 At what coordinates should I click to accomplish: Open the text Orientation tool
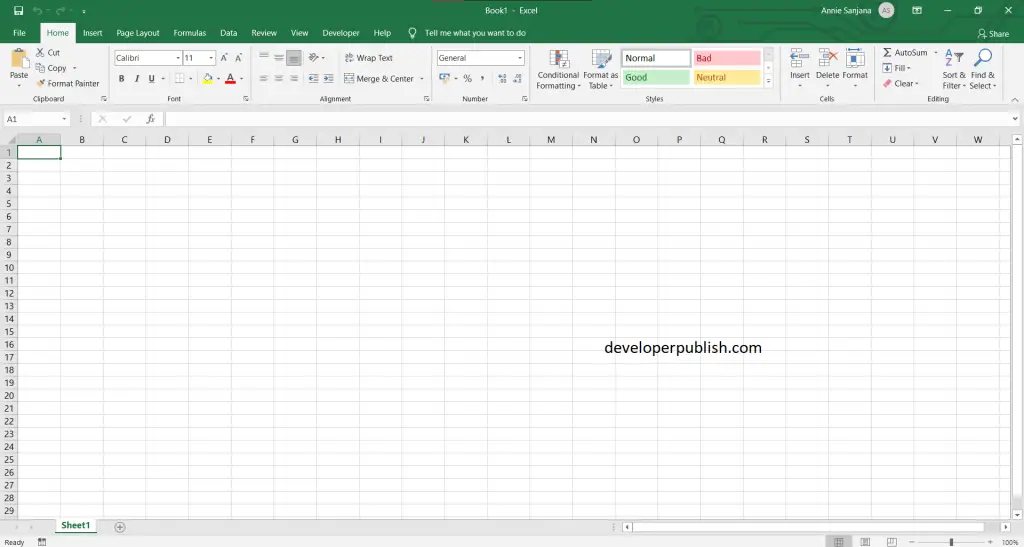tap(313, 57)
